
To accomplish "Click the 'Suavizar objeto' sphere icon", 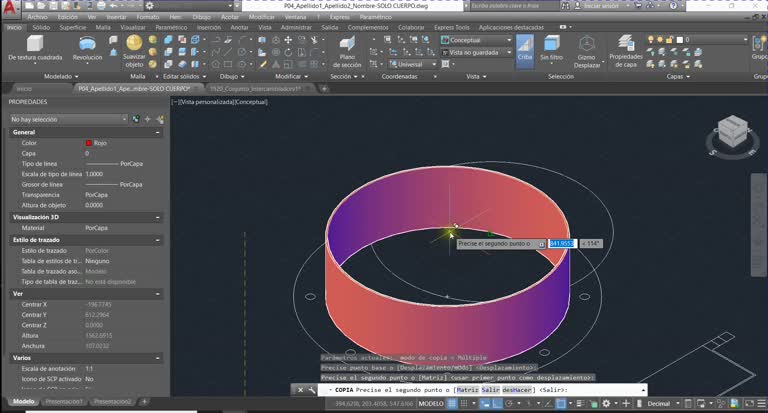I will point(134,43).
